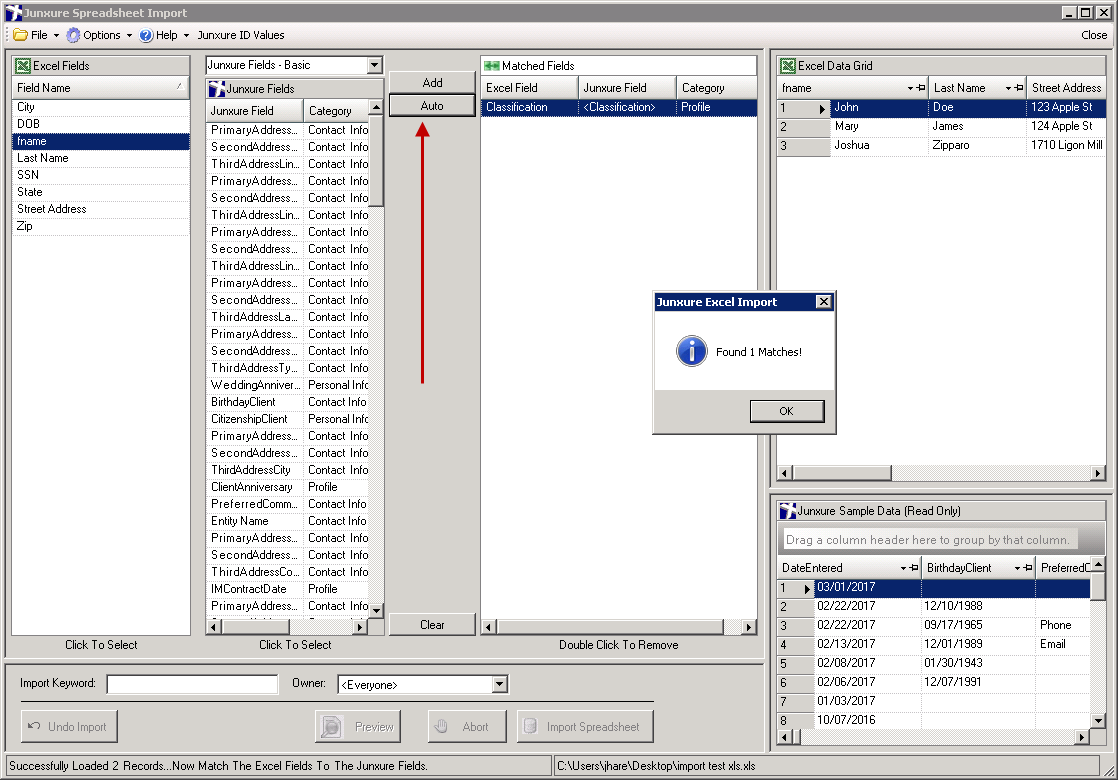Open the Junxure Fields - Basic dropdown
The height and width of the screenshot is (780, 1118).
coord(374,65)
